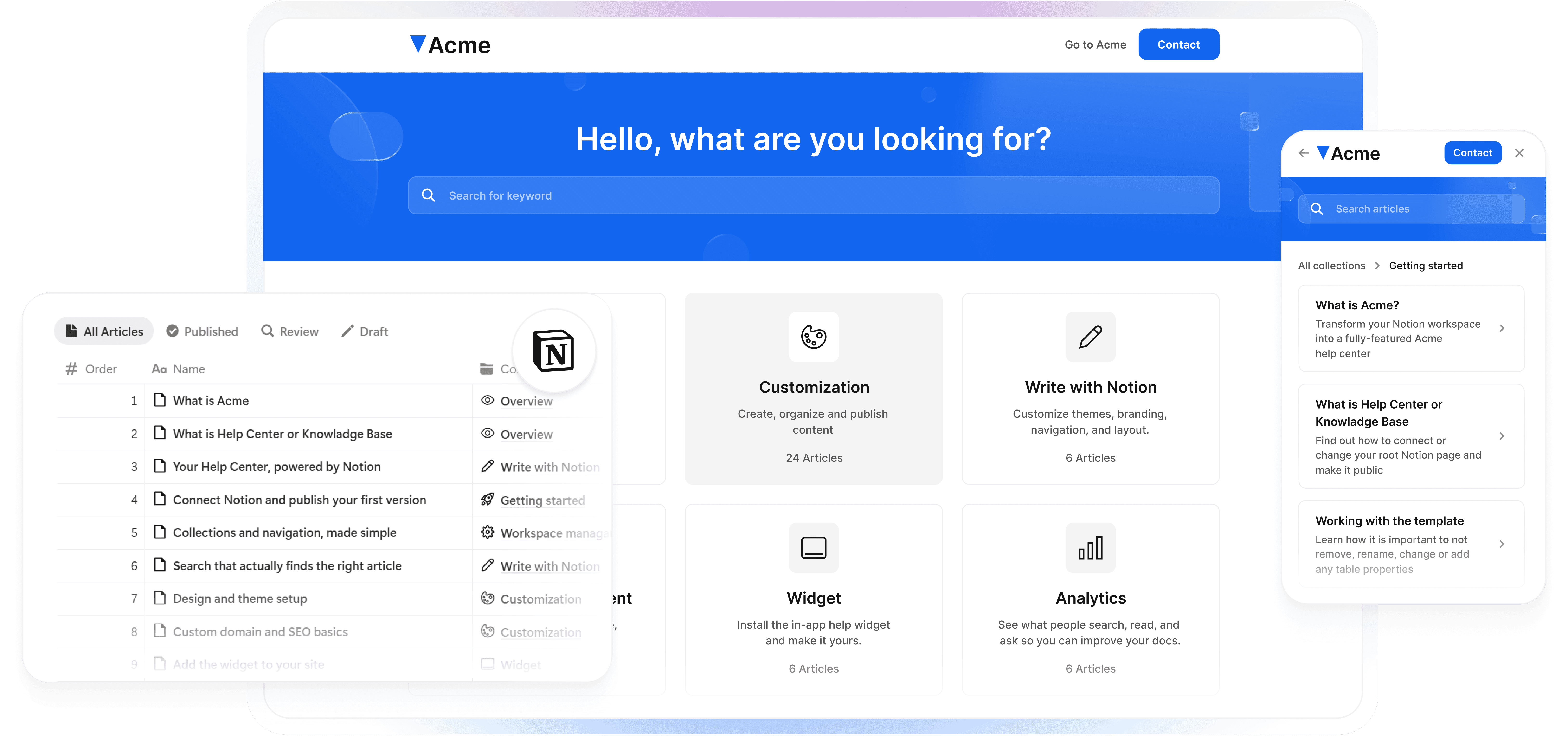Screen dimensions: 1568x741
Task: Toggle the Overview eye icon for What is Acme
Action: click(x=488, y=400)
